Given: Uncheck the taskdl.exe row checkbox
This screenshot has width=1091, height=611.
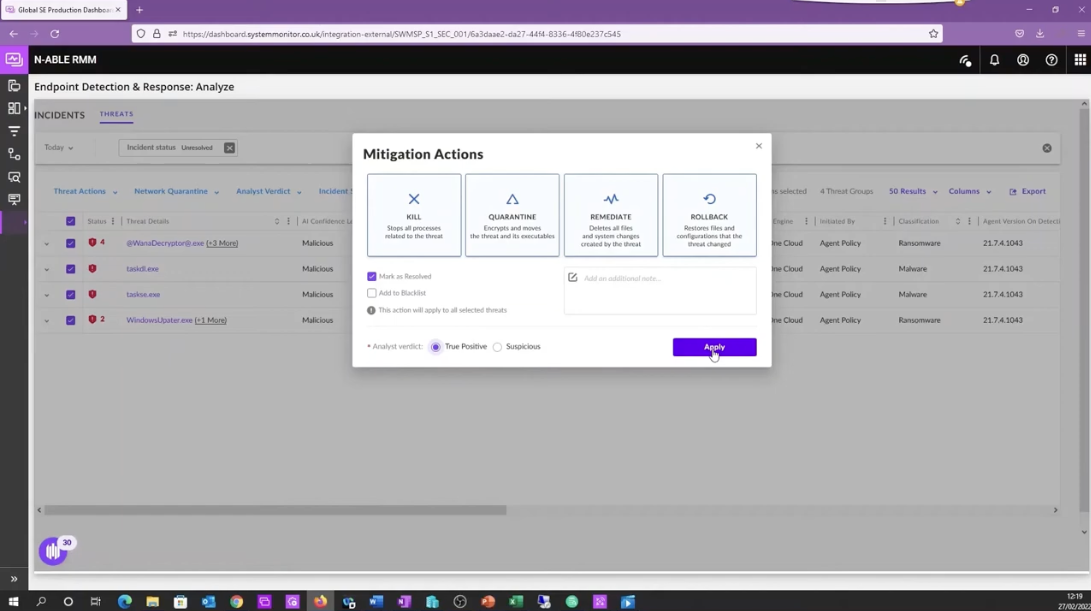Looking at the screenshot, I should coord(70,269).
